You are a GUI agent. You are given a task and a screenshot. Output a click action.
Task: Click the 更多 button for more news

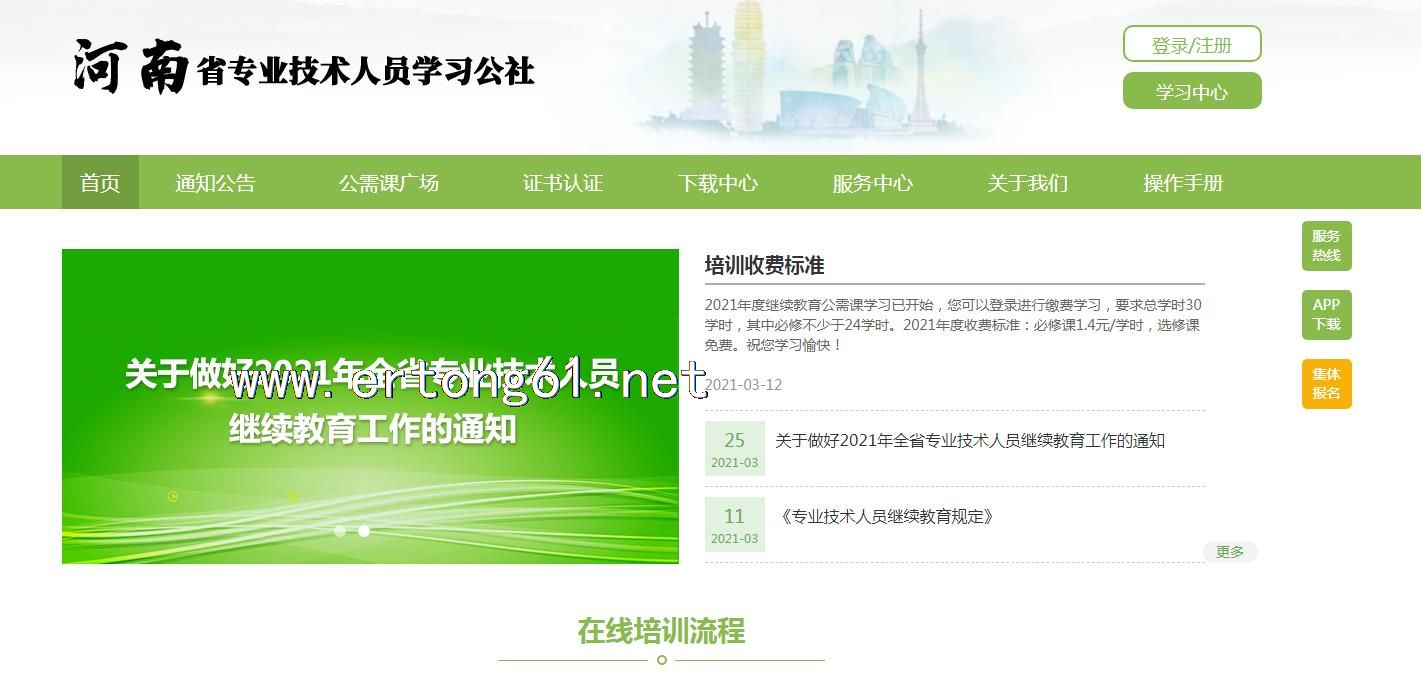click(1229, 552)
